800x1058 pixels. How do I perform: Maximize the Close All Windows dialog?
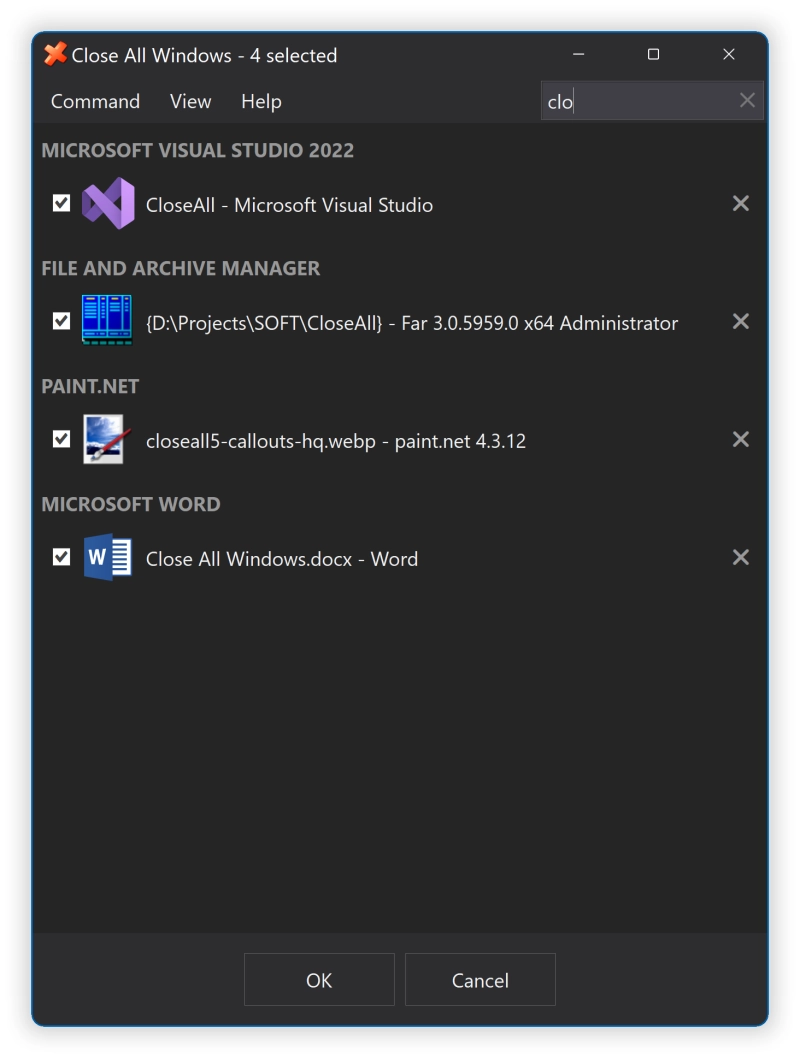pyautogui.click(x=653, y=54)
